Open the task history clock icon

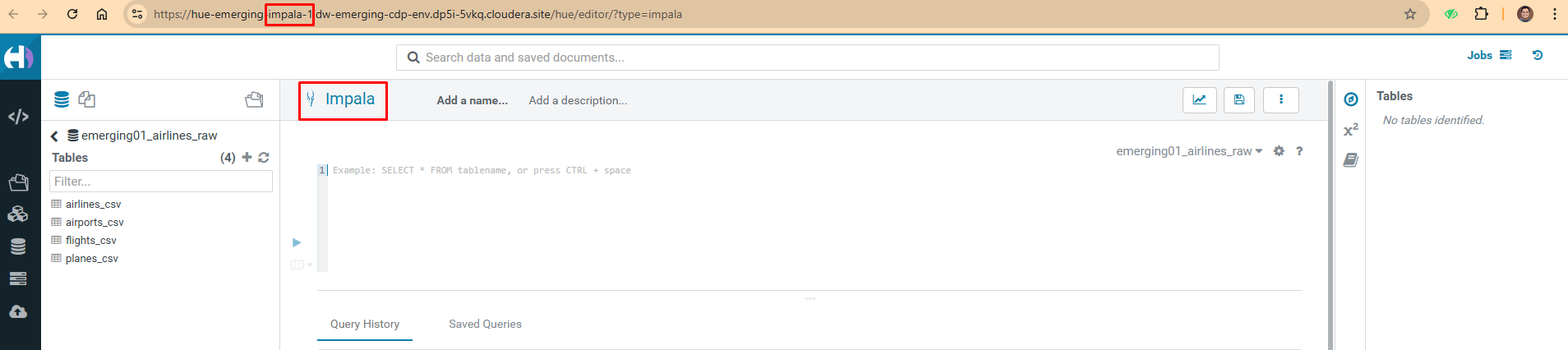(1538, 55)
